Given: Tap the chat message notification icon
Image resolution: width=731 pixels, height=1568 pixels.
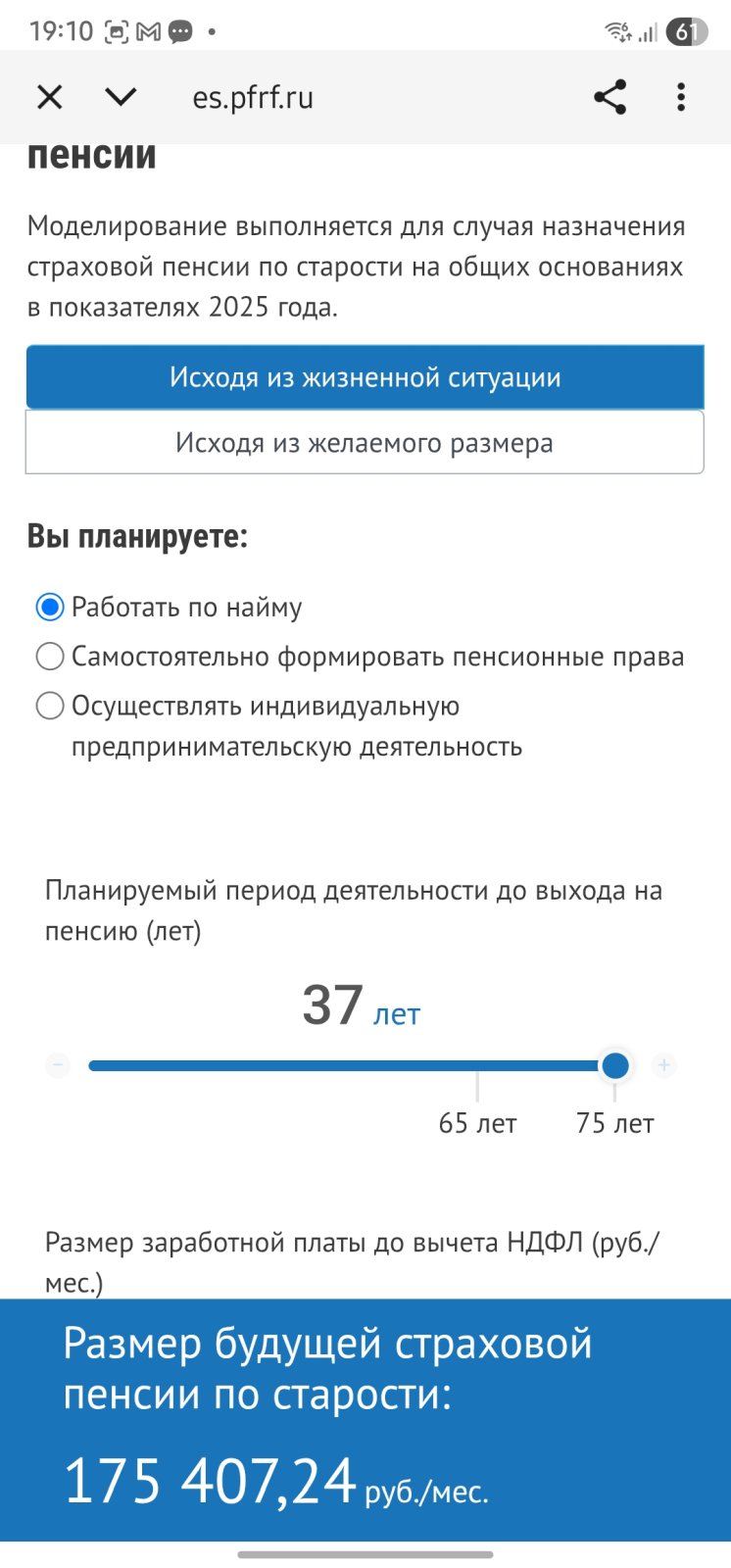Looking at the screenshot, I should (x=180, y=32).
